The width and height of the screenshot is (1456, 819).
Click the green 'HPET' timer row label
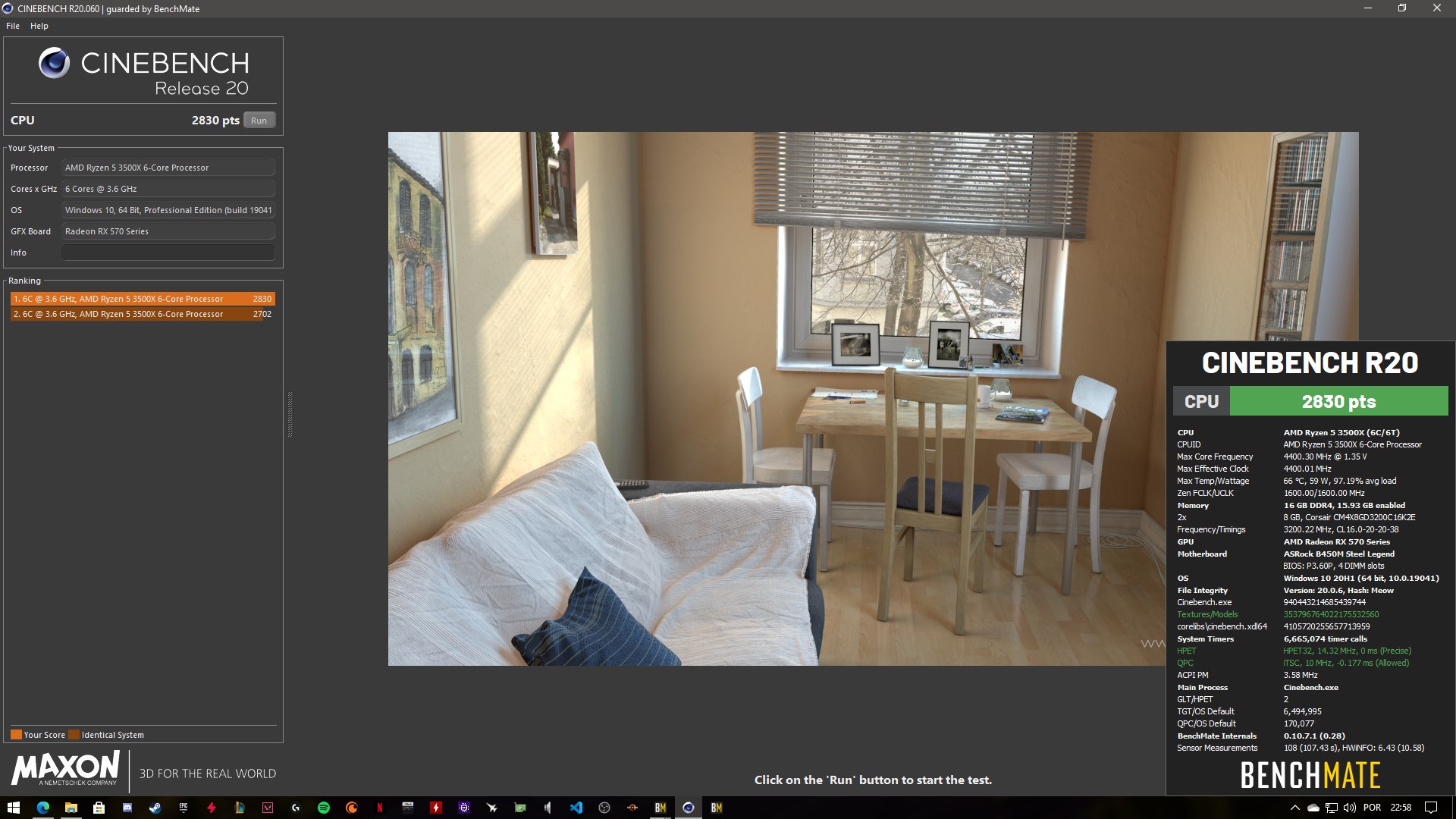(x=1186, y=651)
